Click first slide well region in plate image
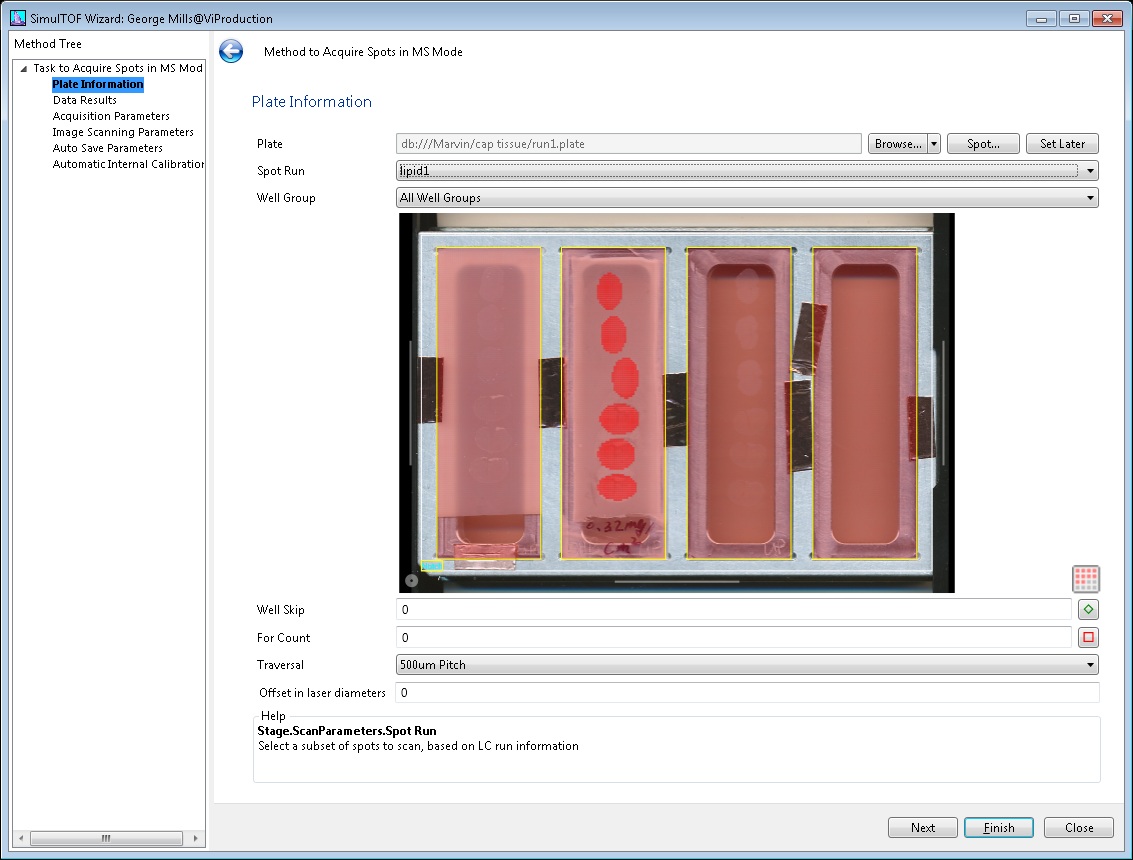The height and width of the screenshot is (860, 1133). (x=488, y=403)
